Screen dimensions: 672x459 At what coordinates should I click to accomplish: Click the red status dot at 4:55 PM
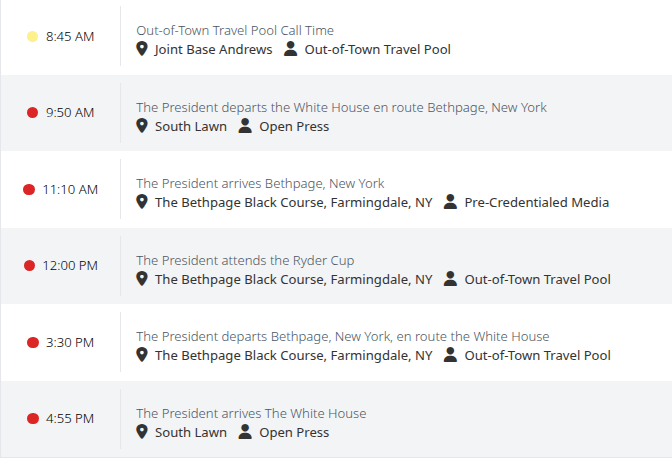33,419
